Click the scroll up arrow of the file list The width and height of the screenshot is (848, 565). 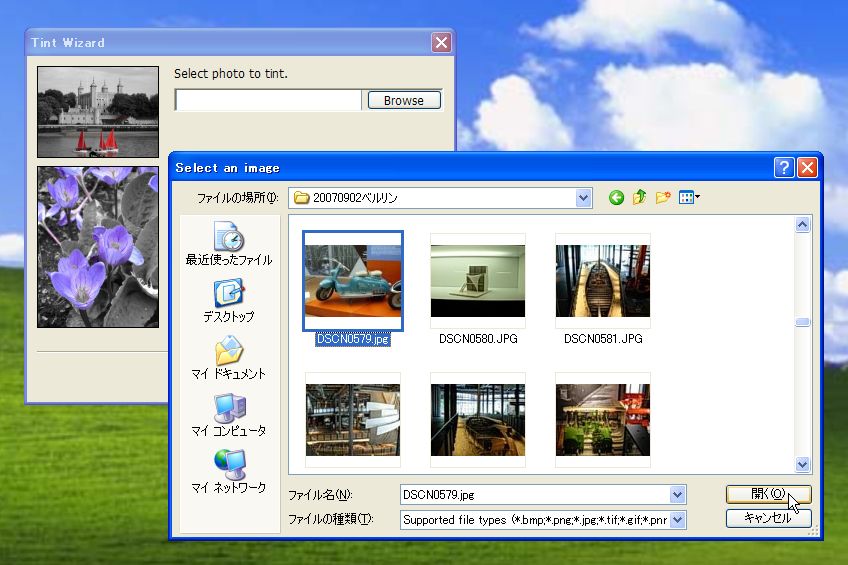point(803,224)
